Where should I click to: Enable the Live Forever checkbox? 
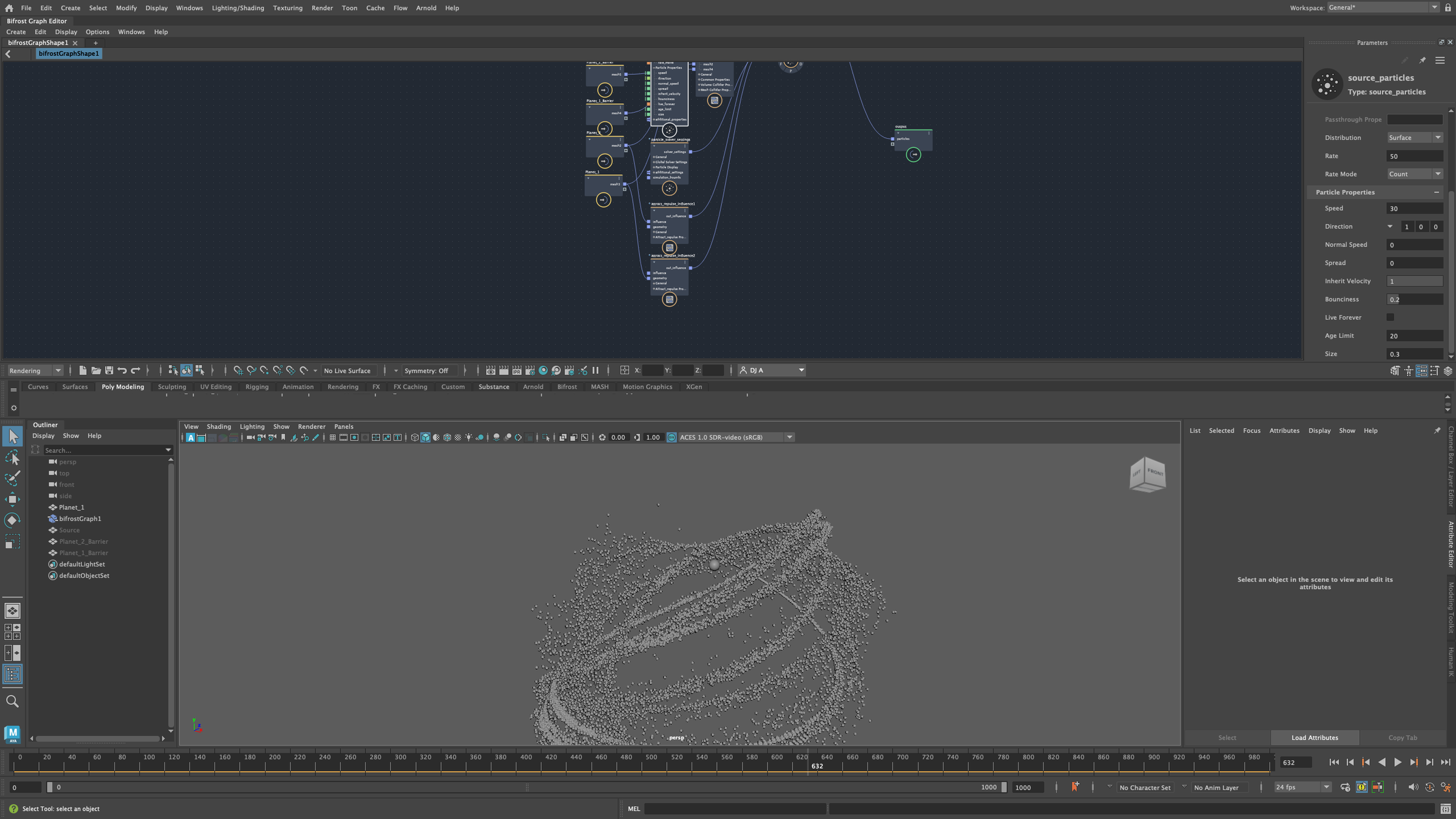1390,317
